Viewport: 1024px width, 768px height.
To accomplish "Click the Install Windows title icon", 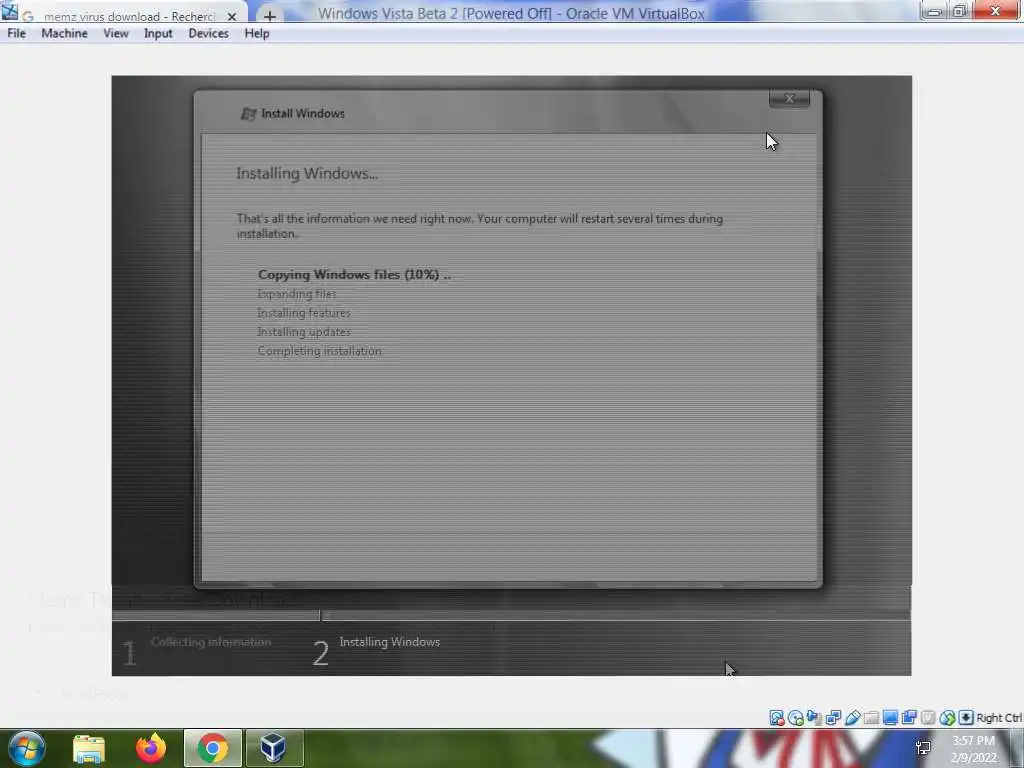I will [248, 114].
